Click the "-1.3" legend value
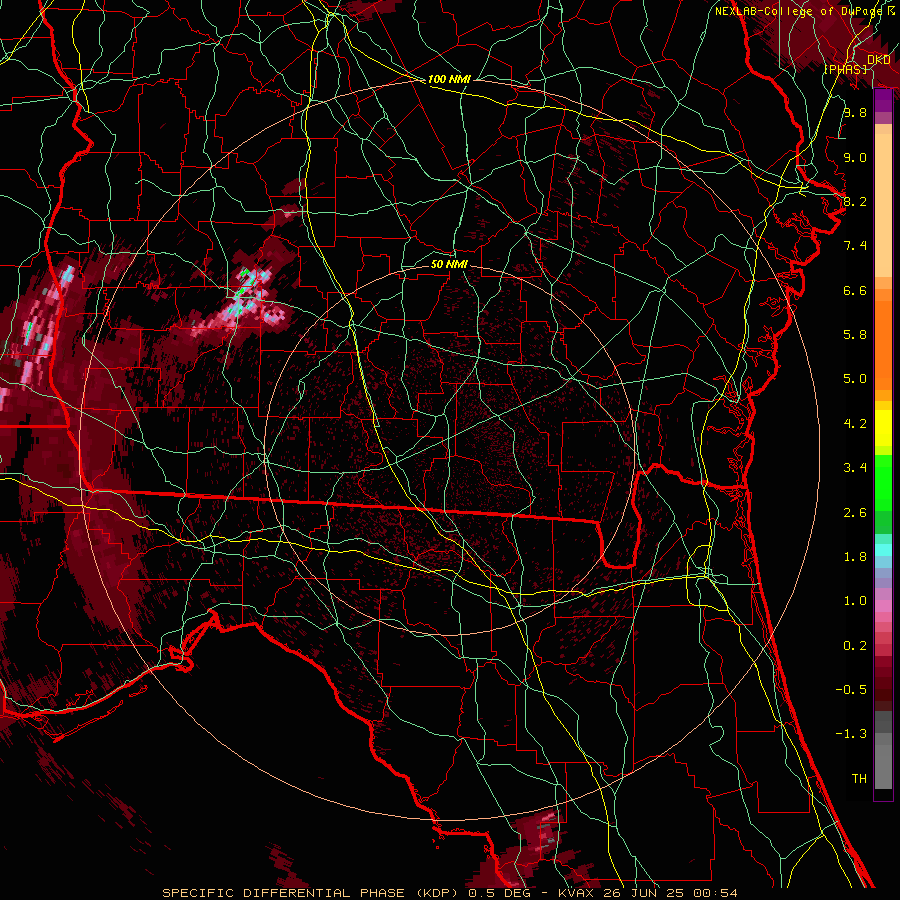This screenshot has height=900, width=900. coord(851,734)
